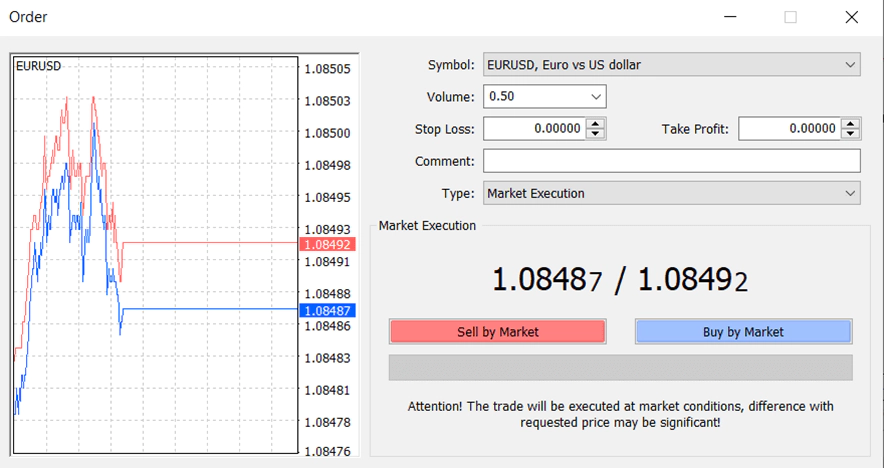Click the blue 1.08487 bid price tag
Image resolution: width=884 pixels, height=468 pixels.
pos(325,310)
